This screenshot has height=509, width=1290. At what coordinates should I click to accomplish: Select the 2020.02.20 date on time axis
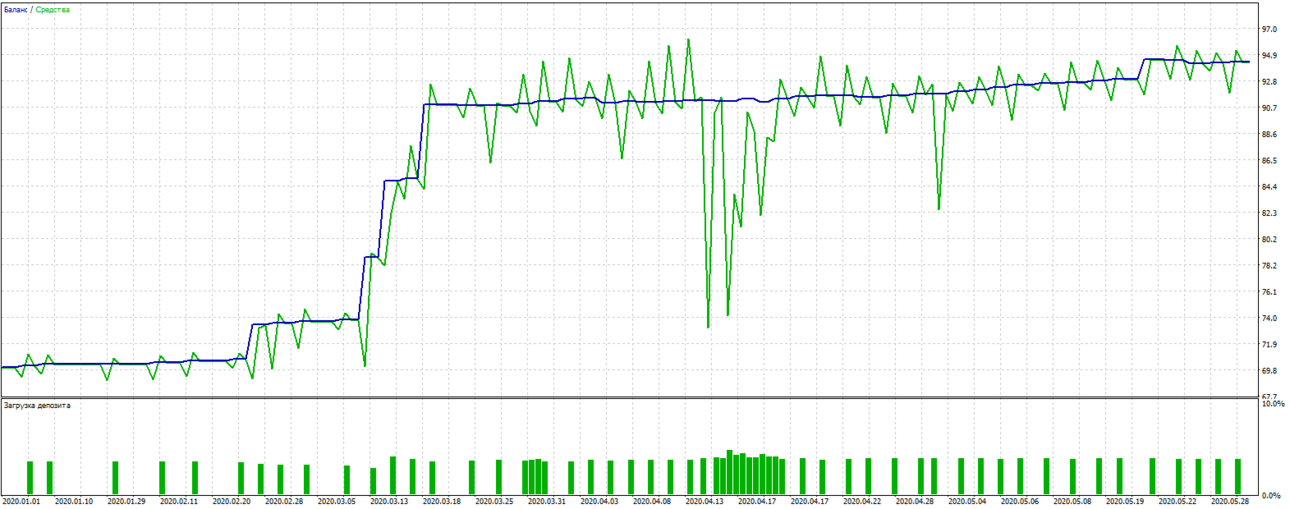coord(233,502)
